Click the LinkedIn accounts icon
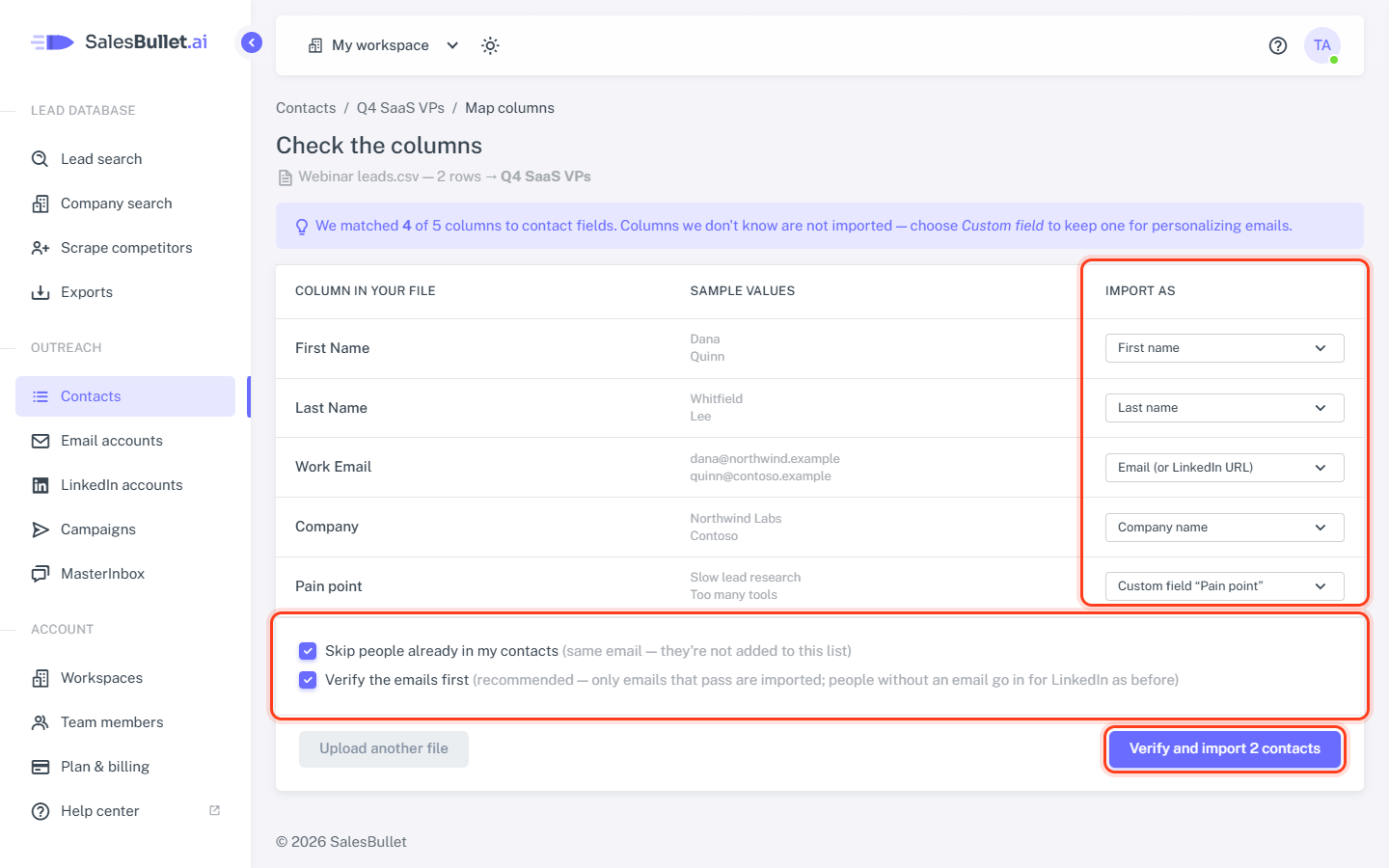Viewport: 1389px width, 868px height. (41, 485)
